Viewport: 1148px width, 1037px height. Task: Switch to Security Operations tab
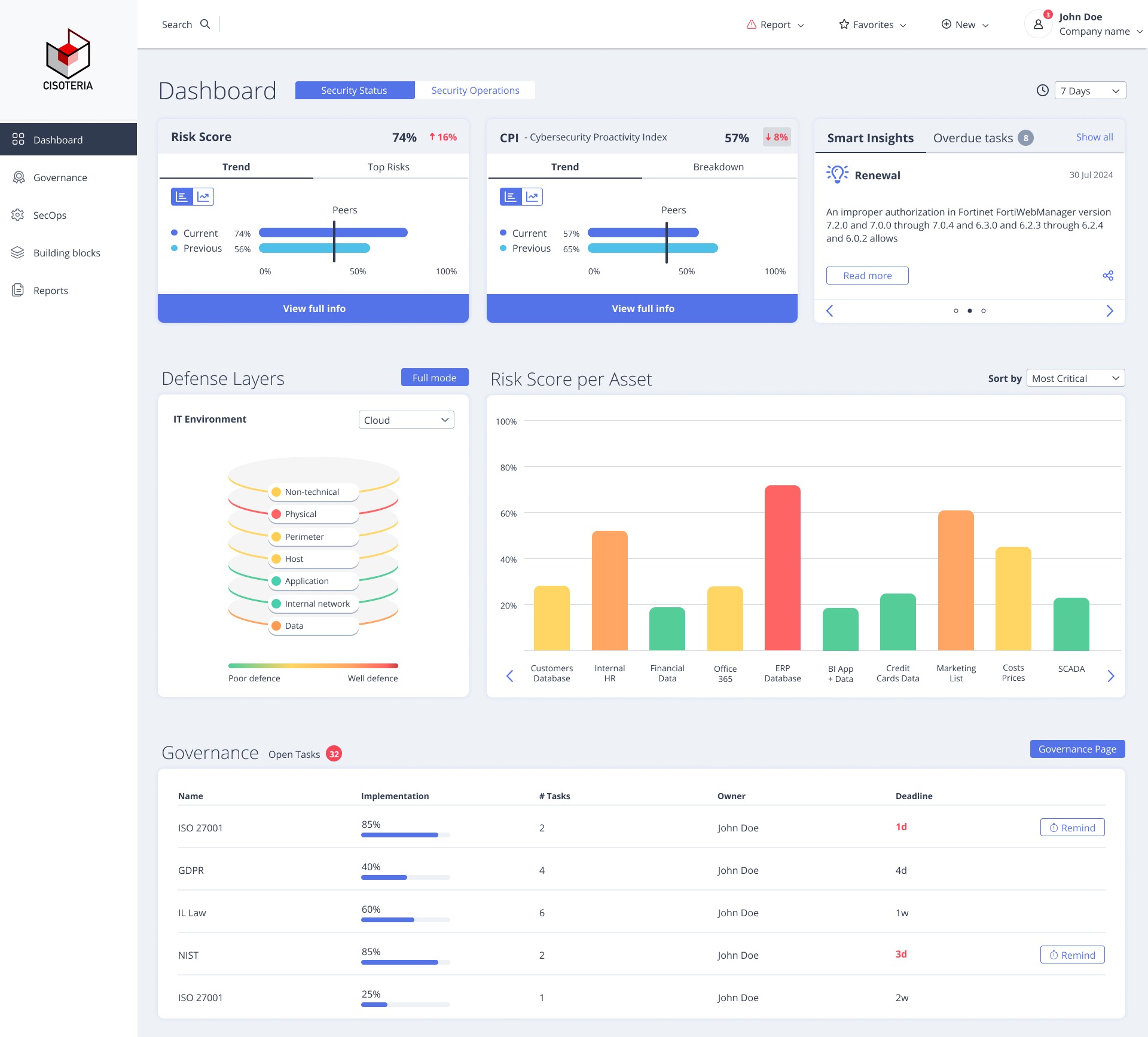coord(475,90)
